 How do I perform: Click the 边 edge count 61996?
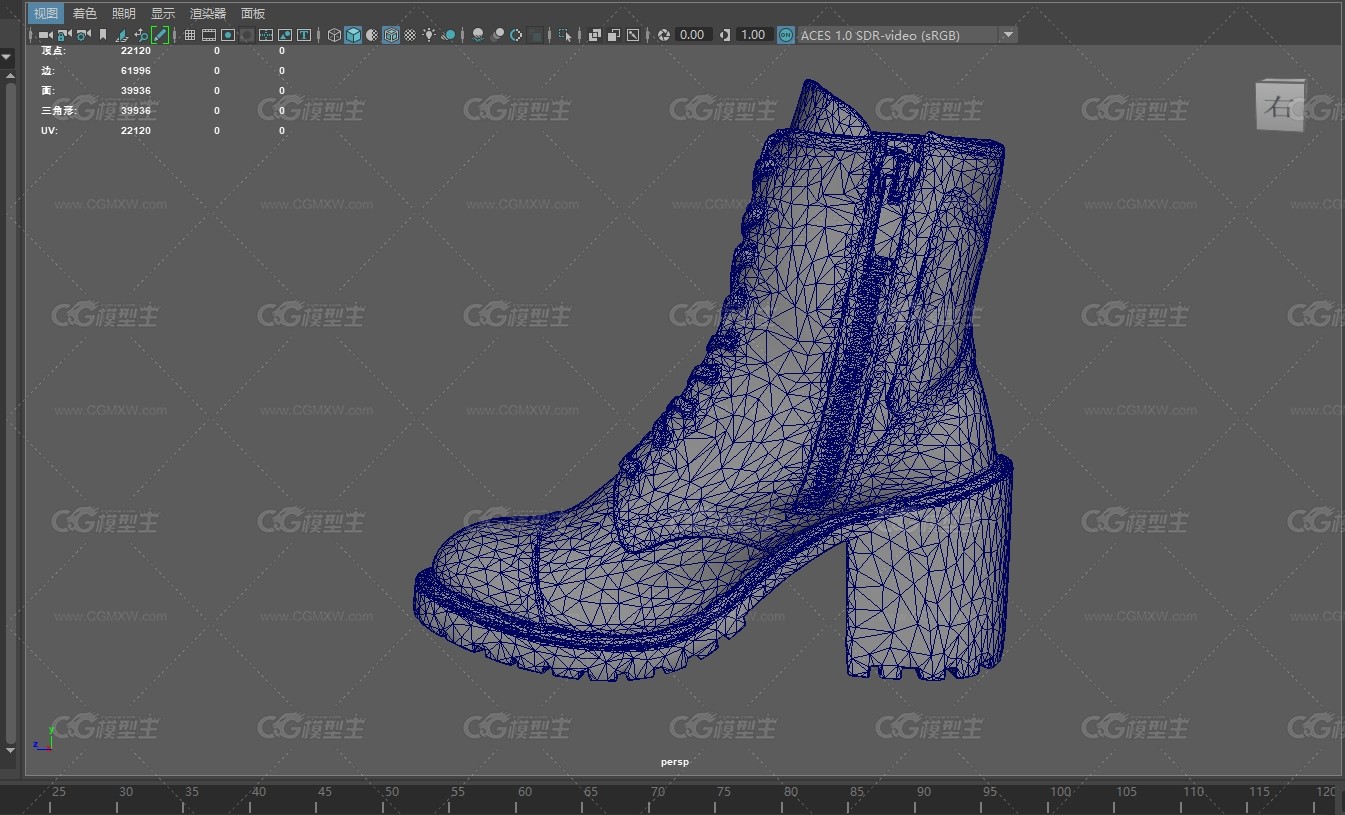(135, 71)
